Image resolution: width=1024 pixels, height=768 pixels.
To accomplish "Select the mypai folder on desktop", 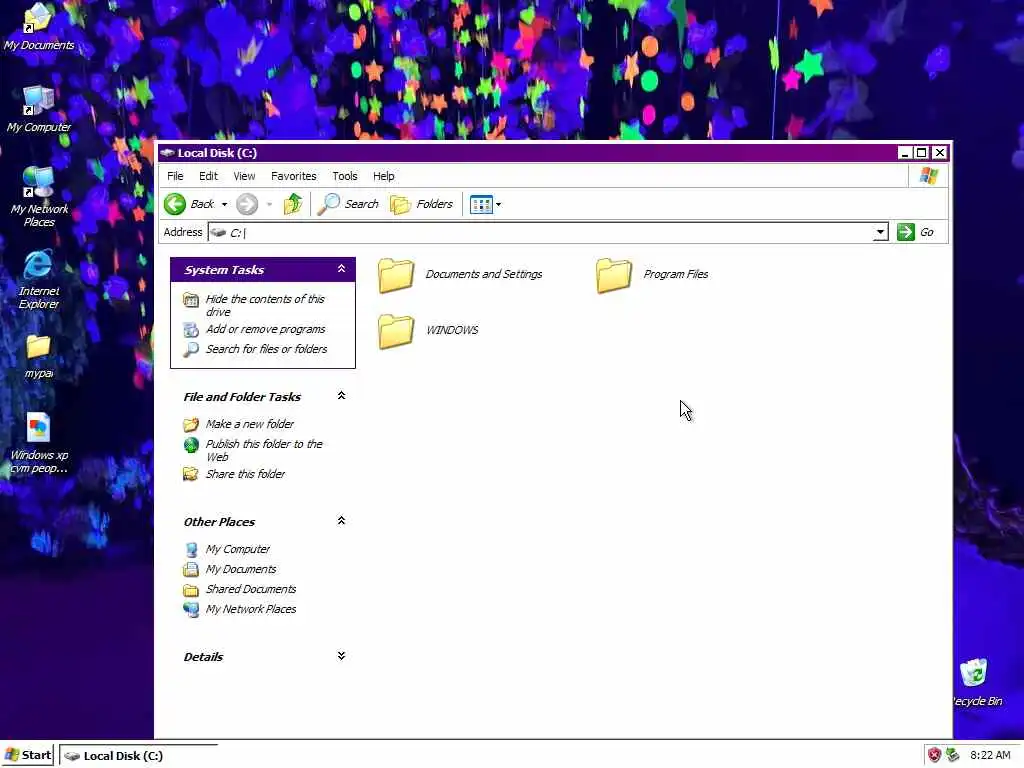I will (38, 347).
